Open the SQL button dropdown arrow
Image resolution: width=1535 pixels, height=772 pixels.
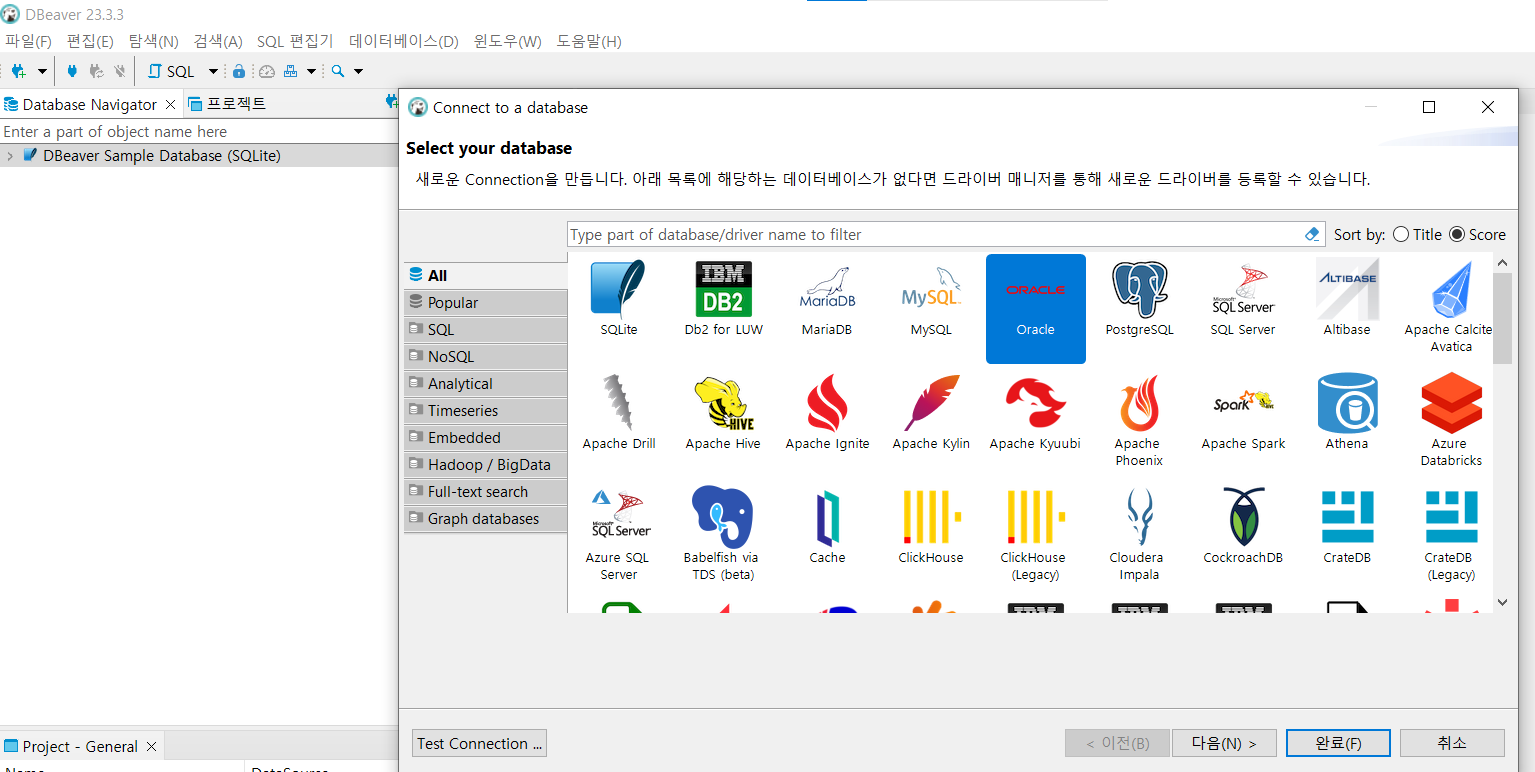click(213, 71)
